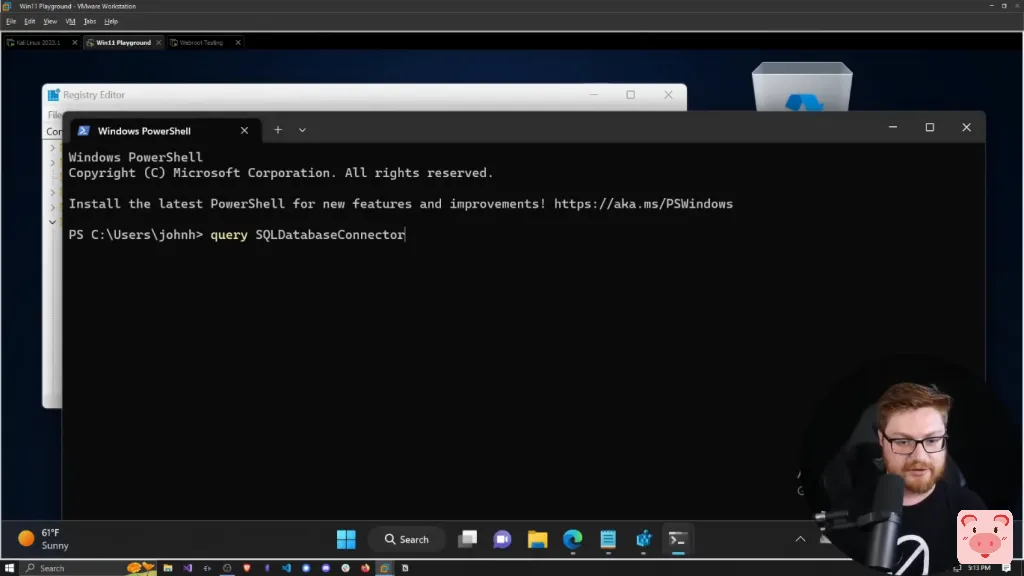Open File Explorer on the host taskbar

(168, 568)
